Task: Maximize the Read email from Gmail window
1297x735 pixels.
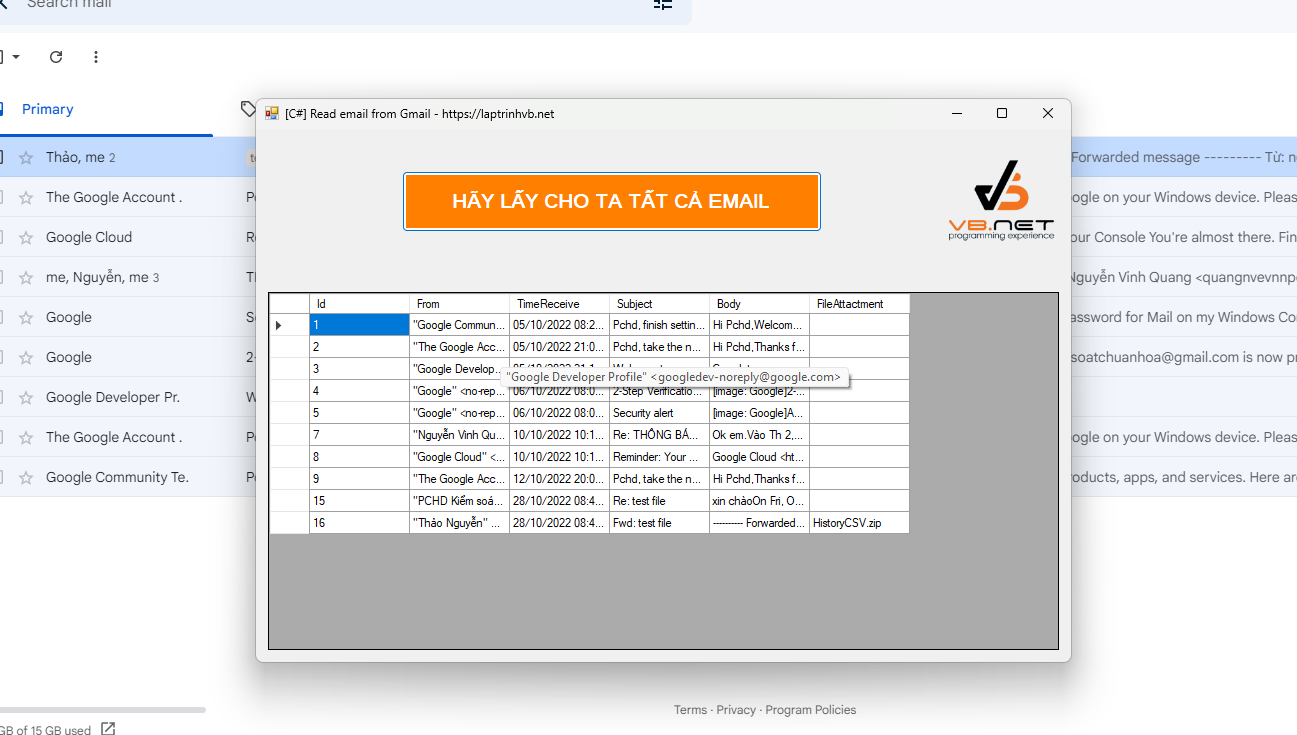Action: 1002,113
